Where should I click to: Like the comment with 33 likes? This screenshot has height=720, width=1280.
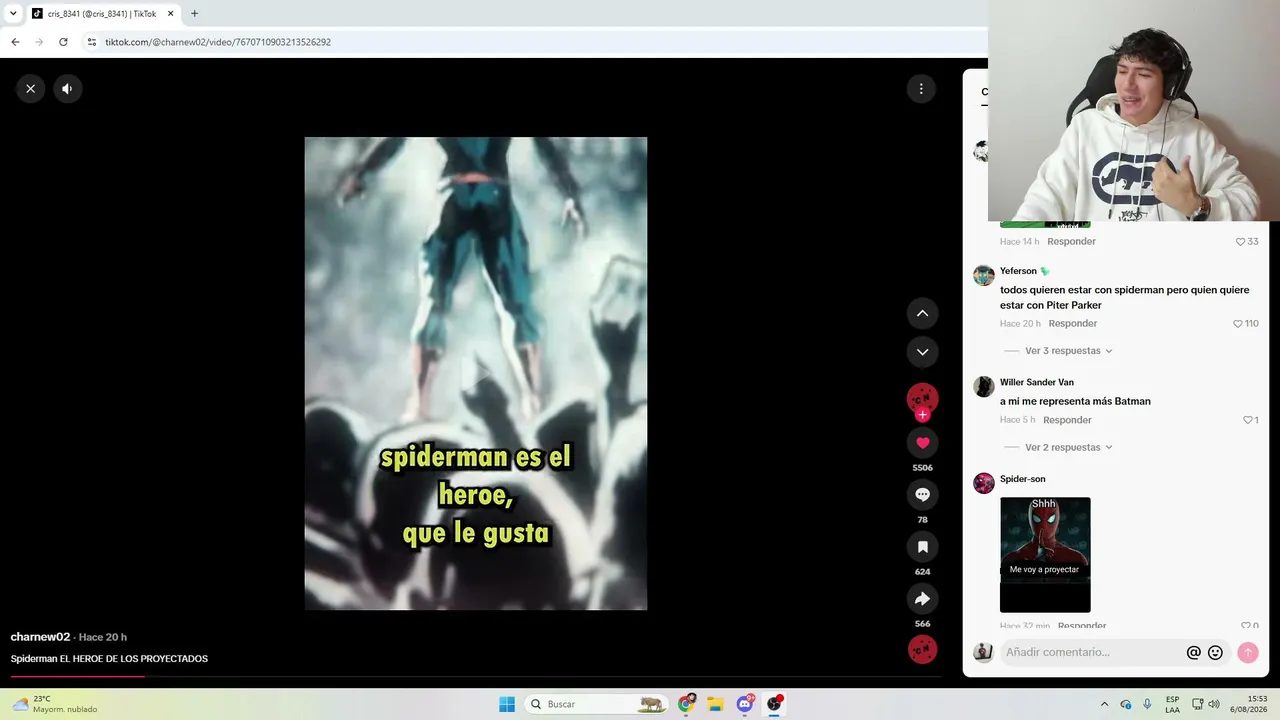[1240, 242]
